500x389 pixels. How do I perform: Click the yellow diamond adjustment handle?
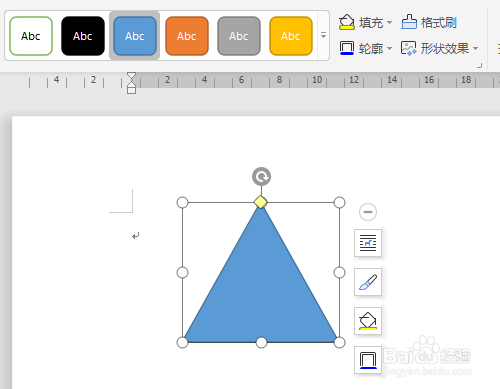pyautogui.click(x=261, y=202)
